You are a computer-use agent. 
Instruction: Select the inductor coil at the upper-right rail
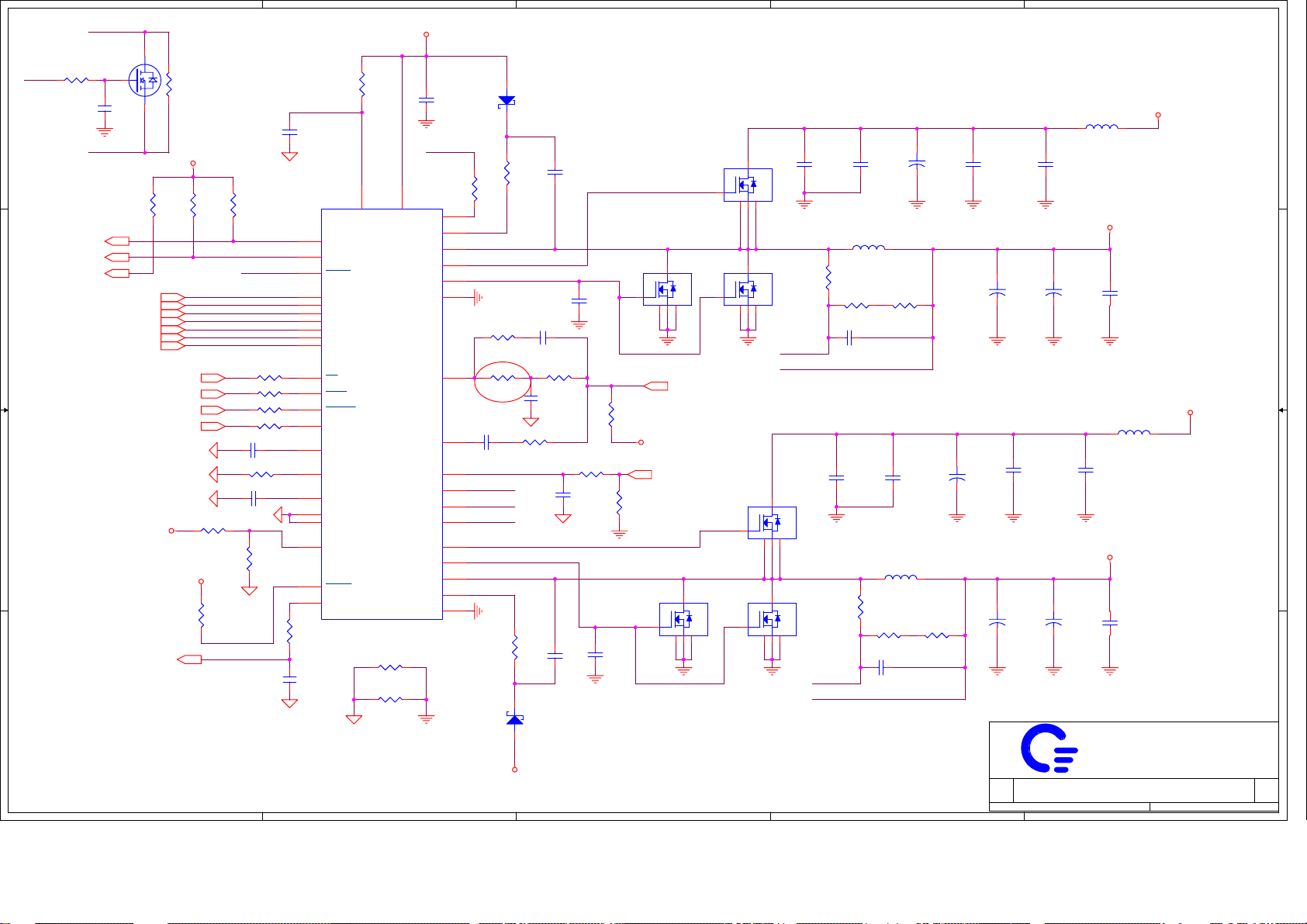pos(1101,126)
